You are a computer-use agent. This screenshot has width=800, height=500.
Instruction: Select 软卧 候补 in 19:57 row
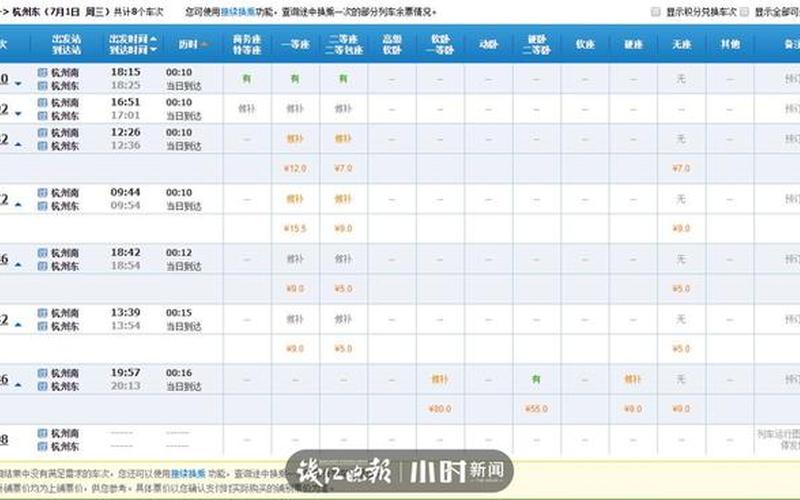[440, 379]
